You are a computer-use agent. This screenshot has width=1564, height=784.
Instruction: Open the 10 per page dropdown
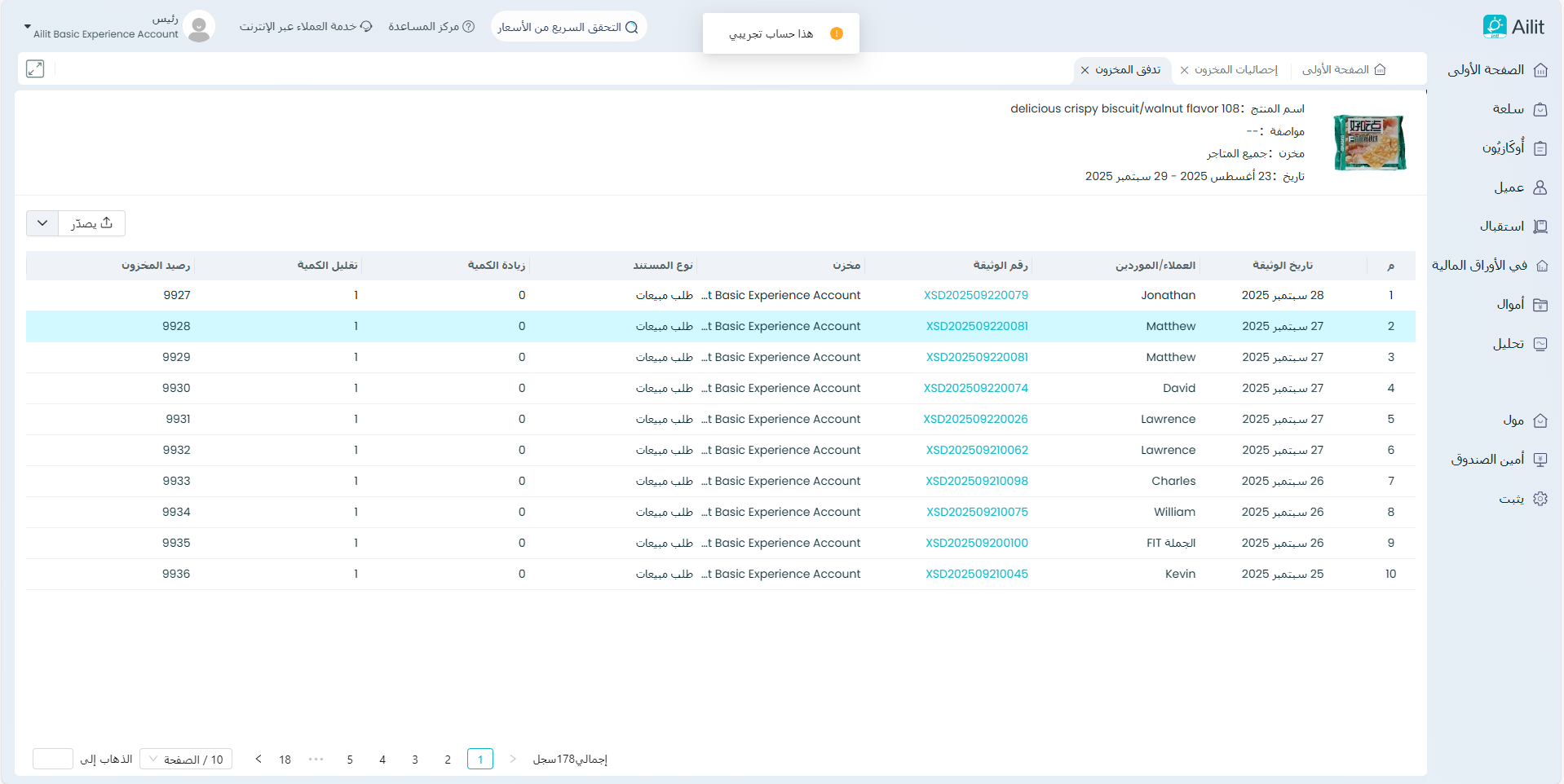tap(186, 760)
